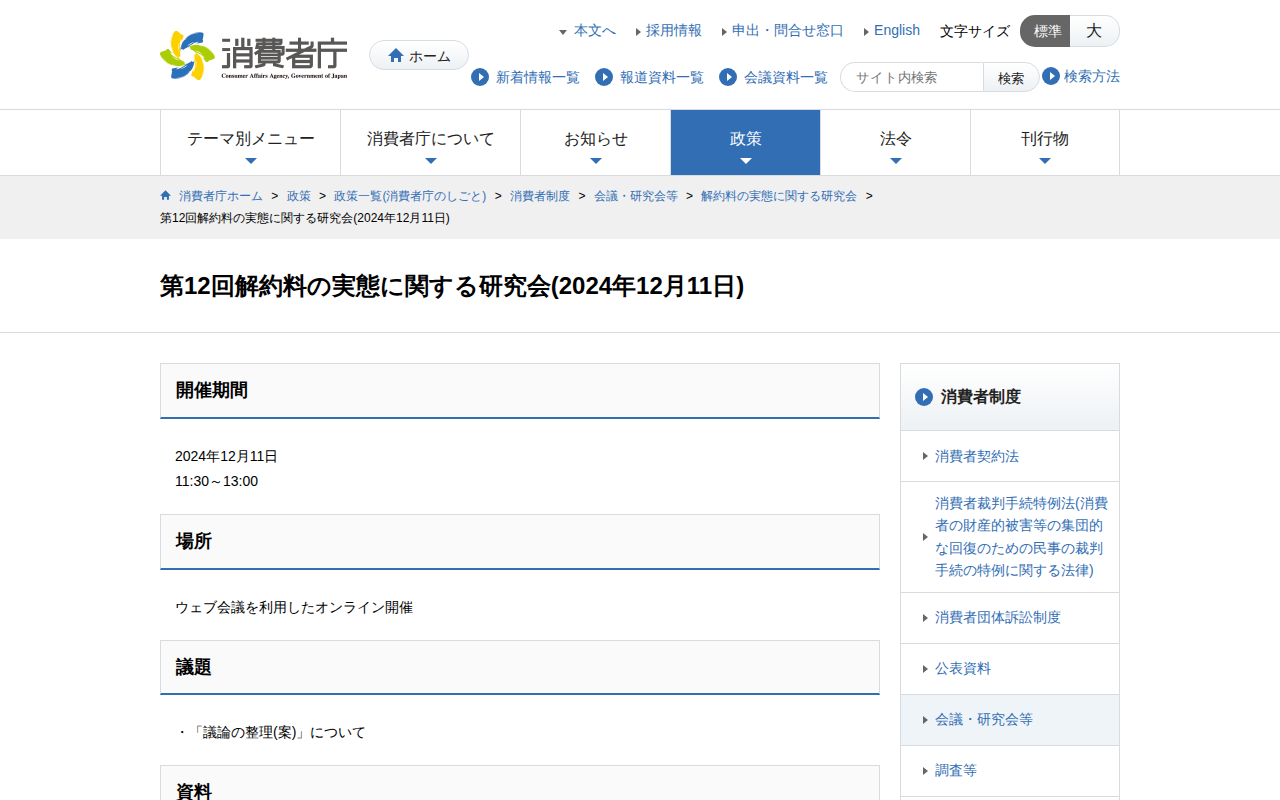Expand 消費者庁について menu
This screenshot has height=800, width=1280.
pos(431,143)
